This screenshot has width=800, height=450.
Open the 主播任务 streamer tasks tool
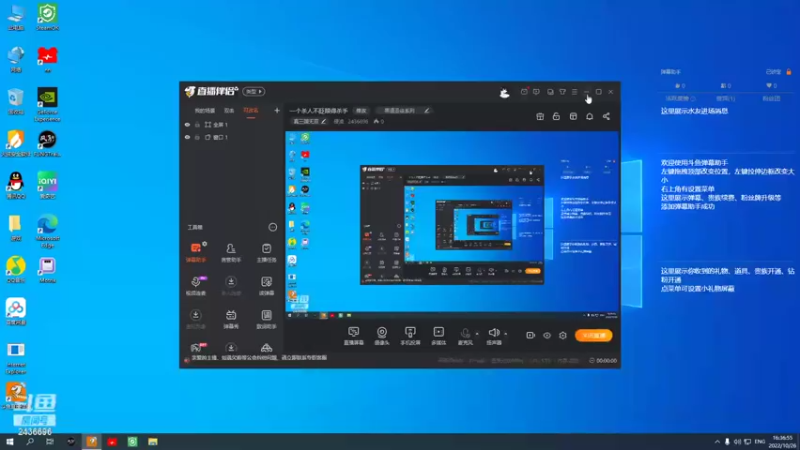click(266, 253)
